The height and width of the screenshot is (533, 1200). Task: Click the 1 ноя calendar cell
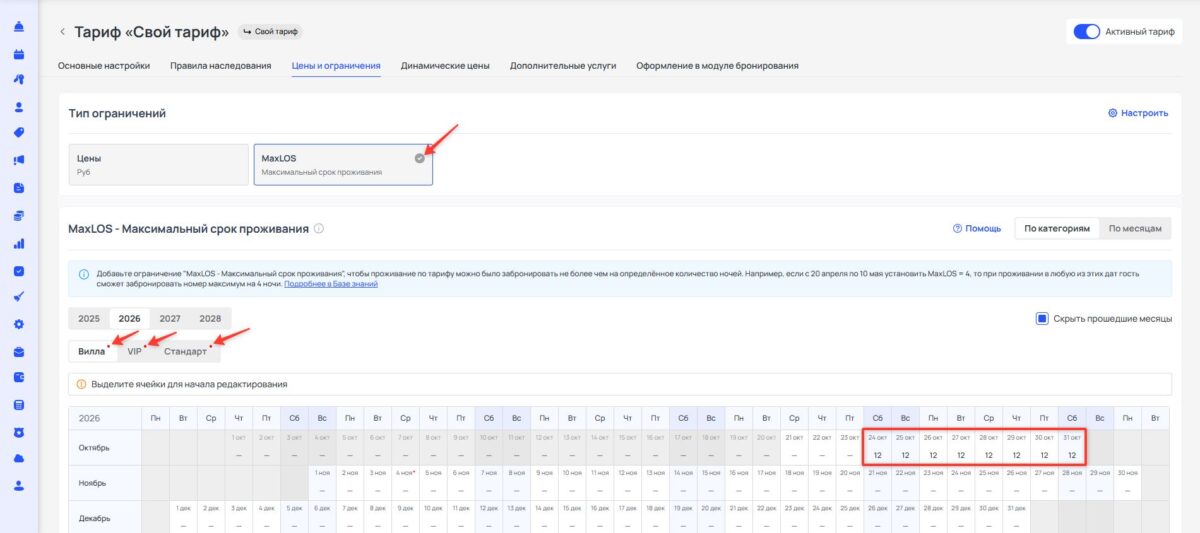pyautogui.click(x=322, y=481)
